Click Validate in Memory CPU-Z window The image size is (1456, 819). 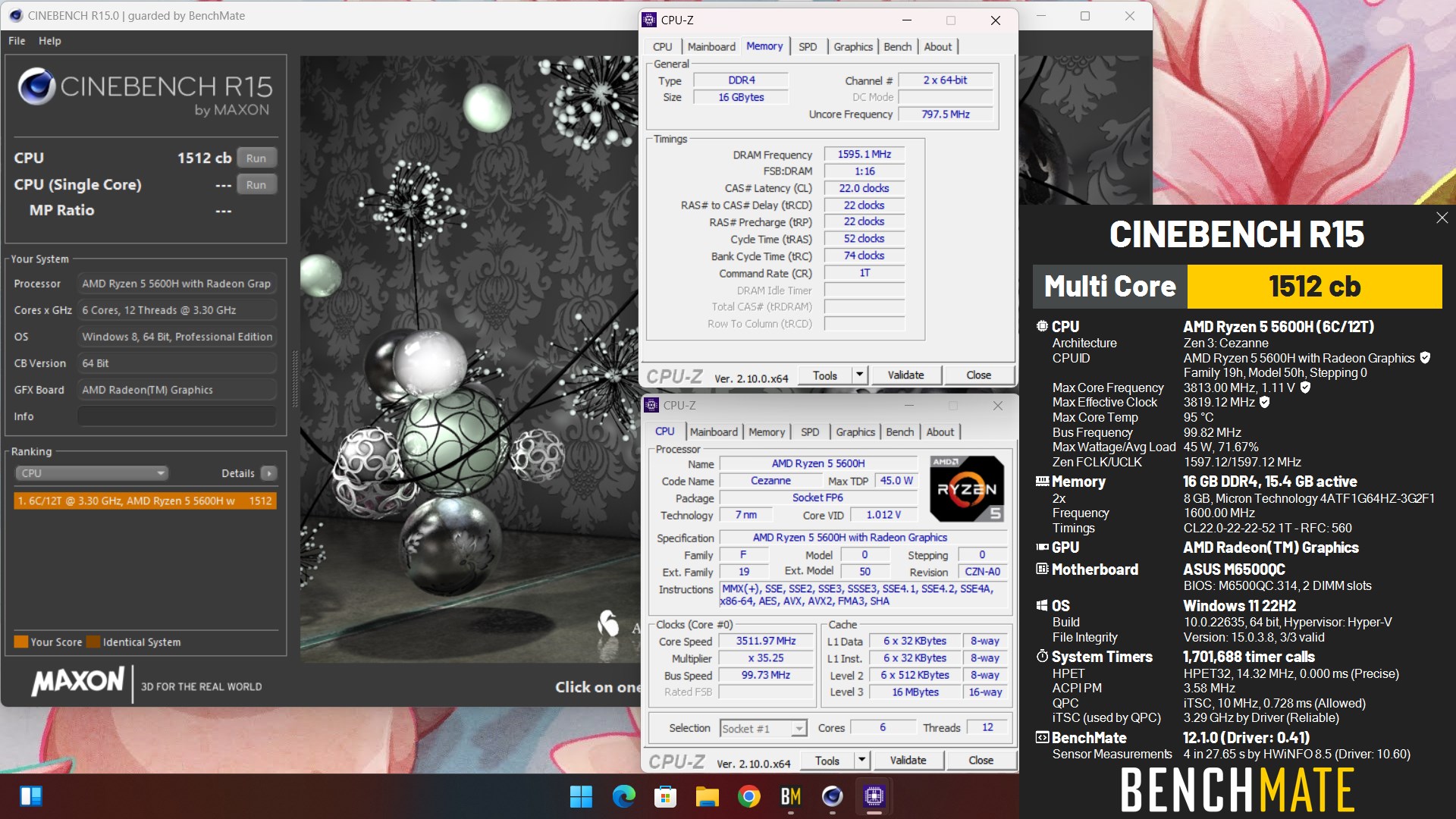(905, 375)
